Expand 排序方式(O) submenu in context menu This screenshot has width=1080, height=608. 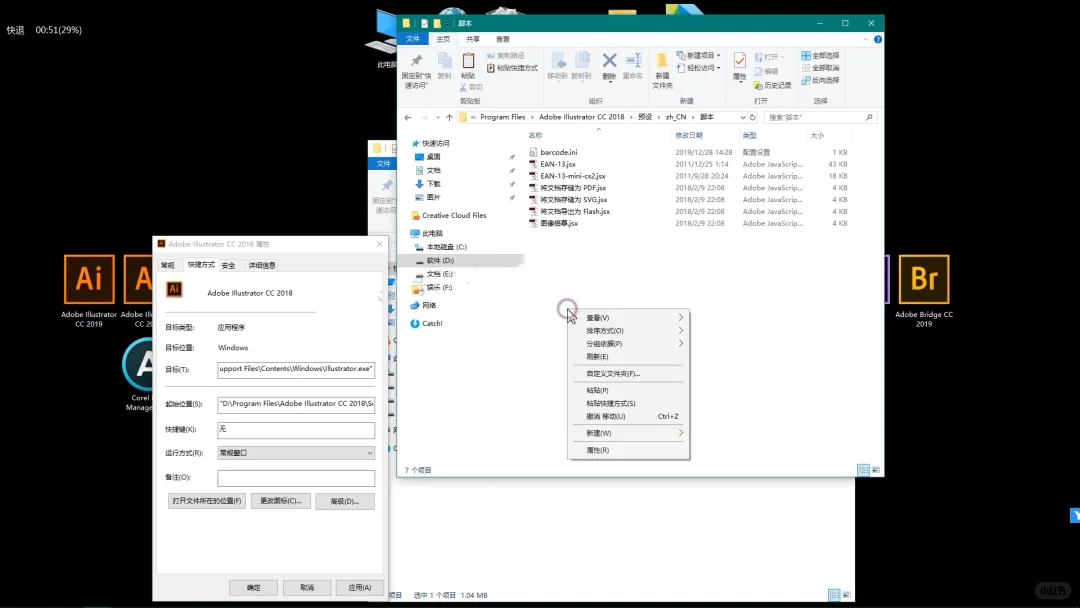tap(628, 331)
